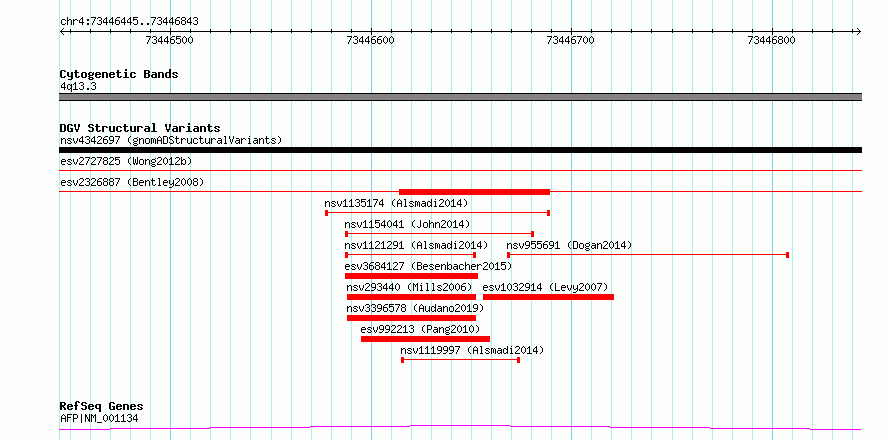Click the red bar under nsv293440
Image resolution: width=890 pixels, height=440 pixels.
(x=412, y=297)
